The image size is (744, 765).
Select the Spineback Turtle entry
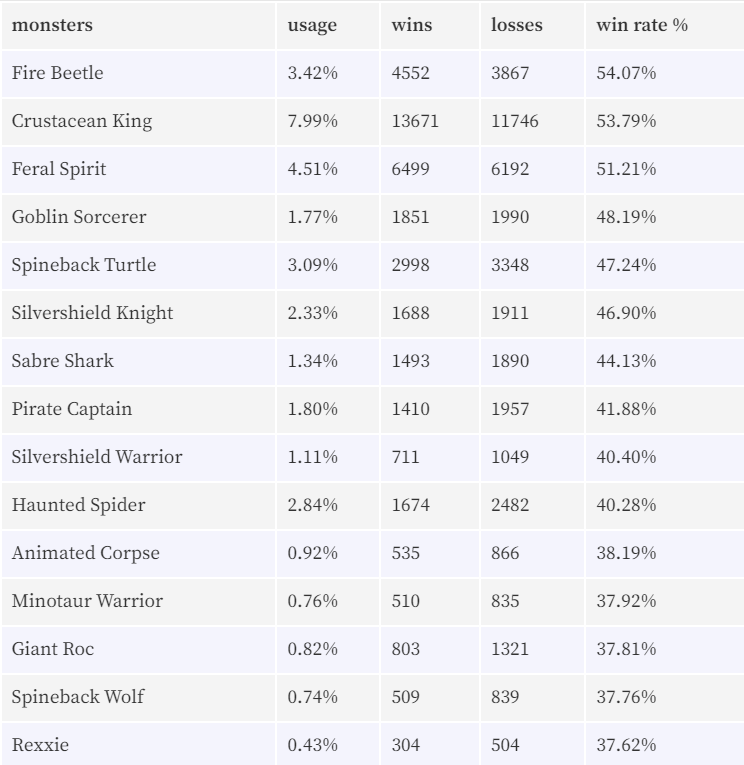click(x=83, y=265)
